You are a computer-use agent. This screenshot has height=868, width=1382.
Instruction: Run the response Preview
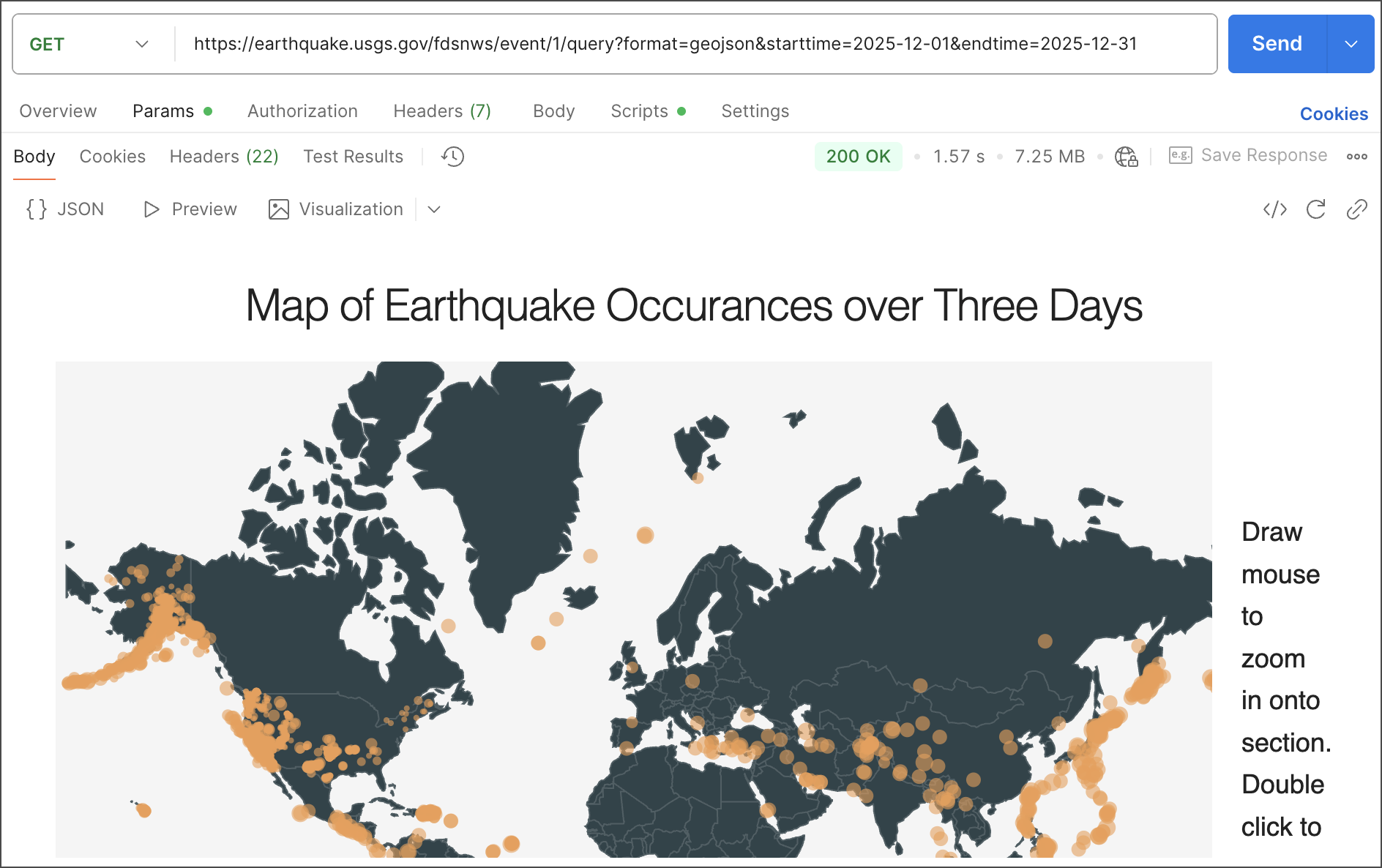189,209
